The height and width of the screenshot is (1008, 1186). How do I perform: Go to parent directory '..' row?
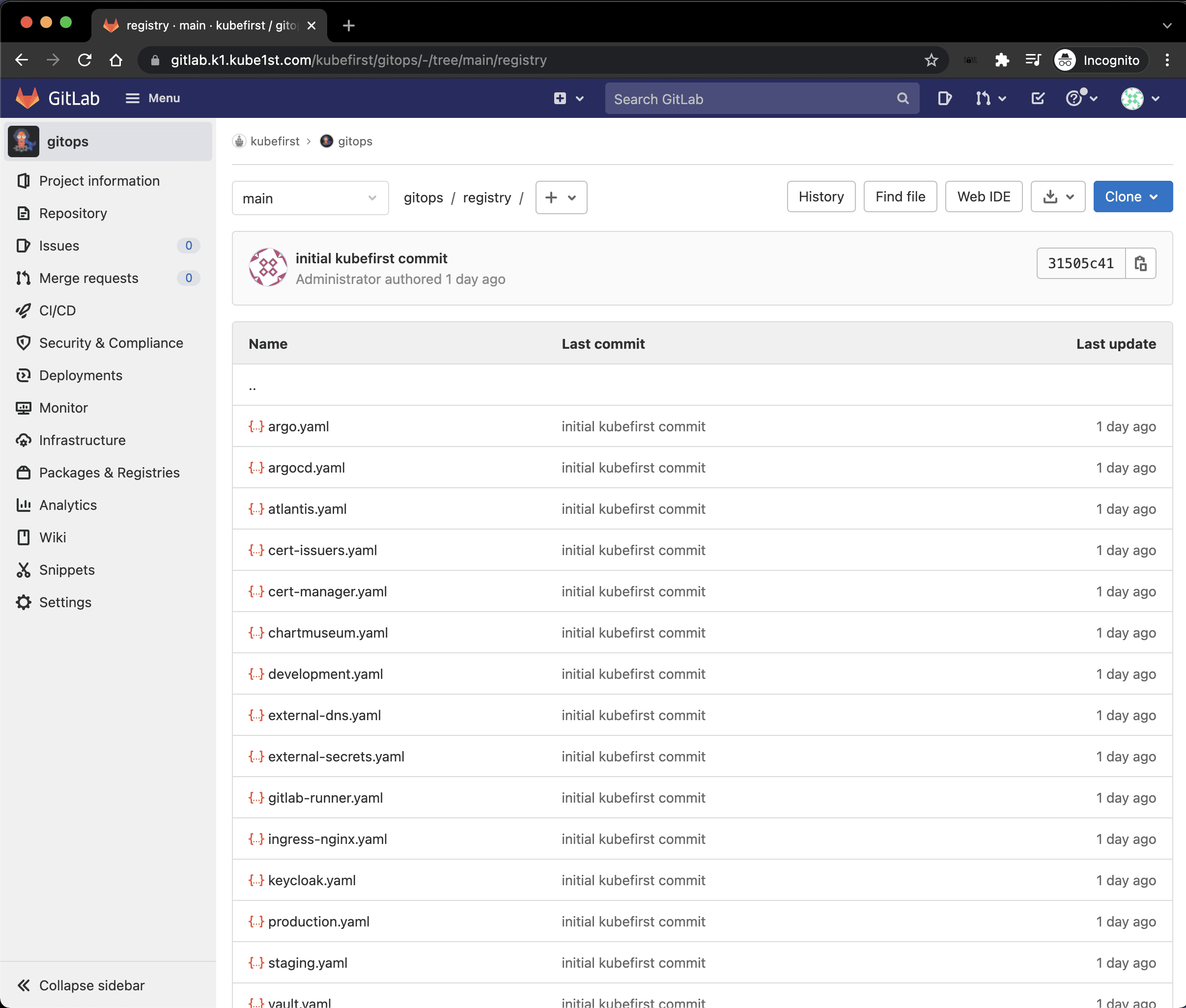point(703,385)
